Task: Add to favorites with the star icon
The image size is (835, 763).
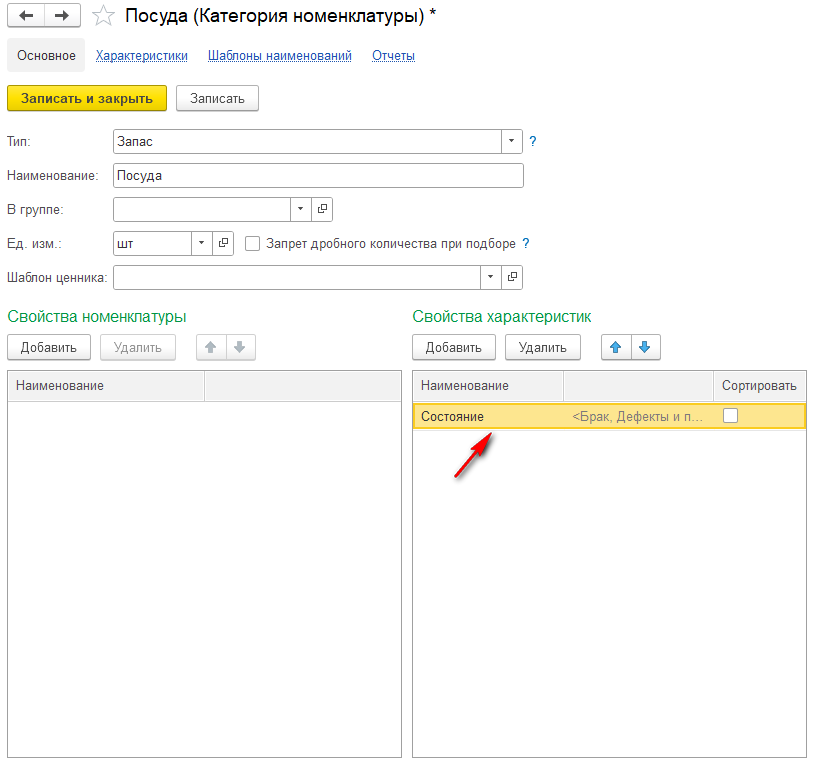Action: pos(103,16)
